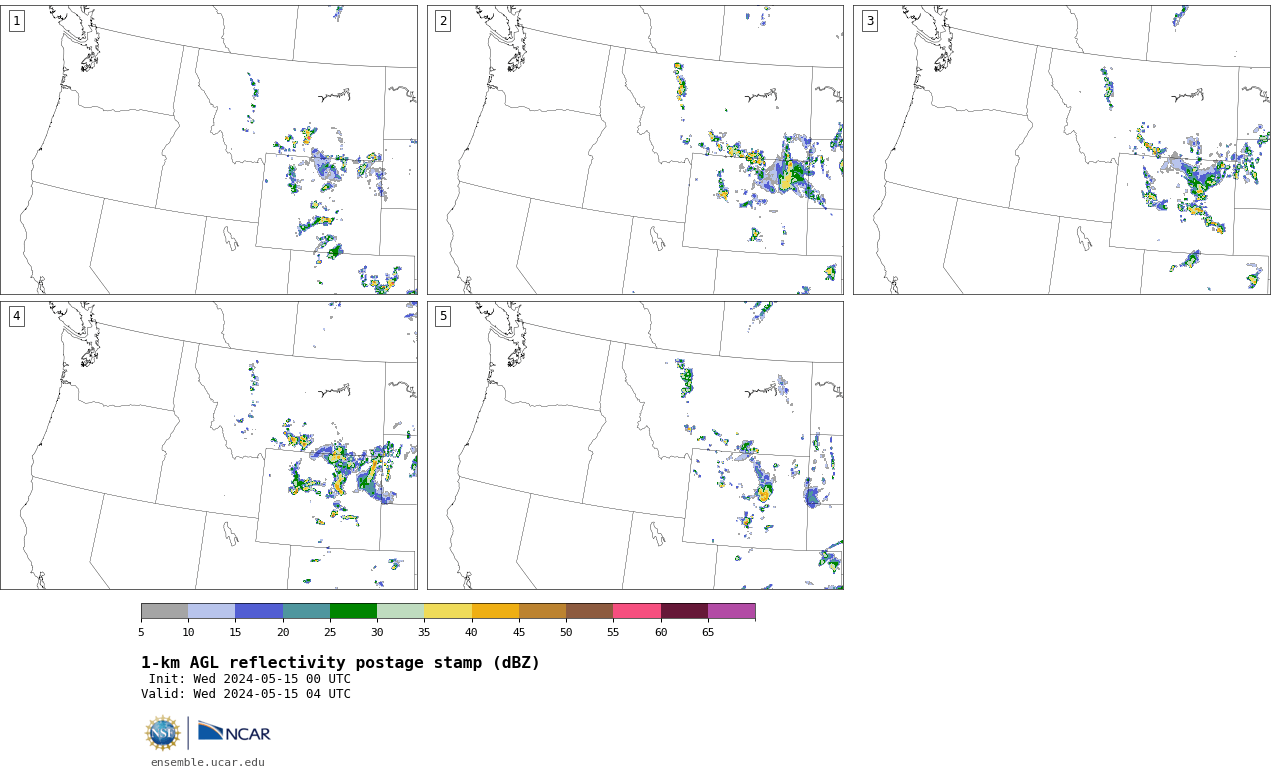
Task: Select the pink 55-60 dBZ swatch
Action: click(x=637, y=611)
